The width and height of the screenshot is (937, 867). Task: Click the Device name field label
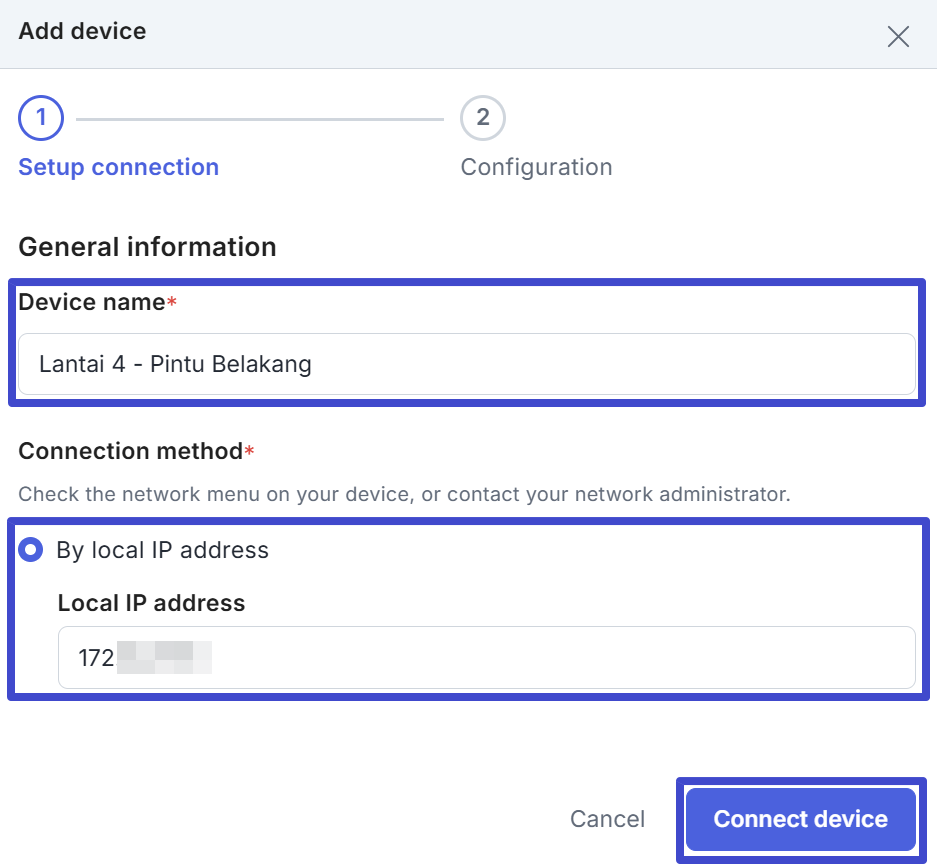coord(91,302)
